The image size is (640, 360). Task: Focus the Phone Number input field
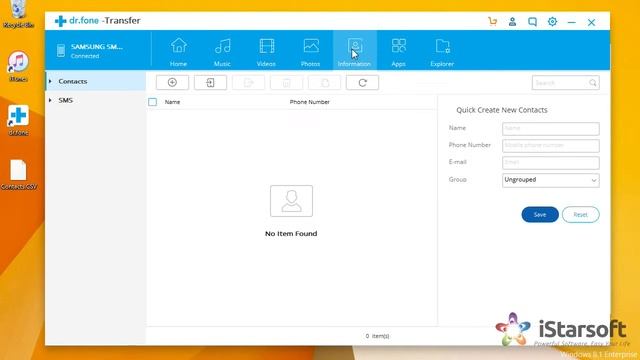pos(551,146)
